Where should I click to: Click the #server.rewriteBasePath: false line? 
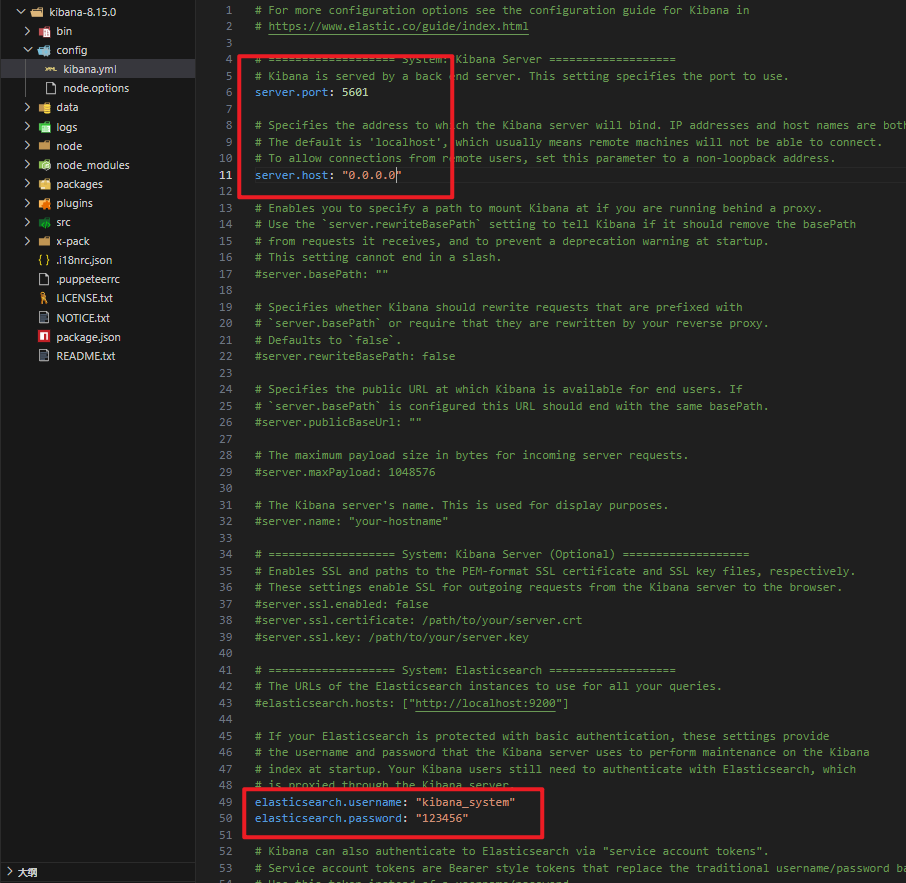355,357
